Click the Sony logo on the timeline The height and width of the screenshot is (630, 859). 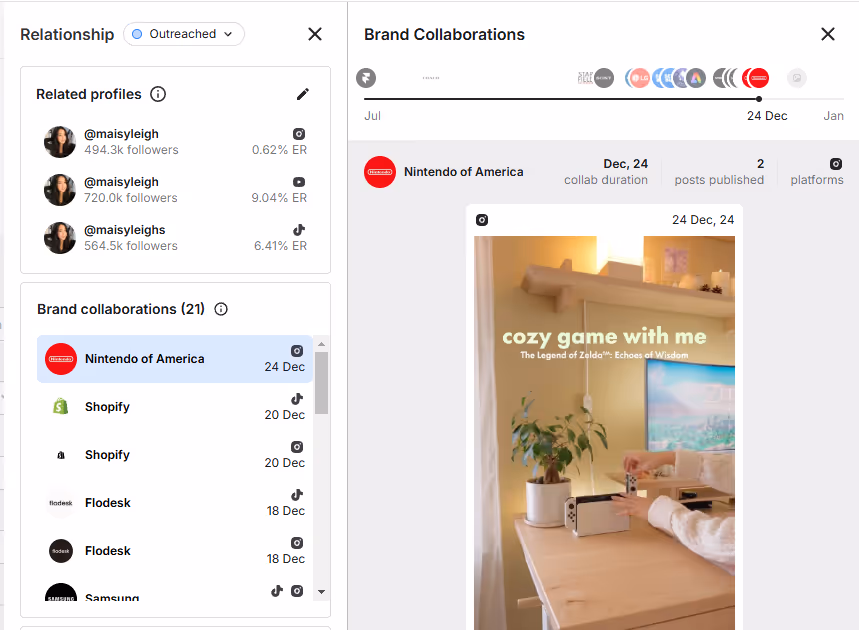tap(604, 78)
